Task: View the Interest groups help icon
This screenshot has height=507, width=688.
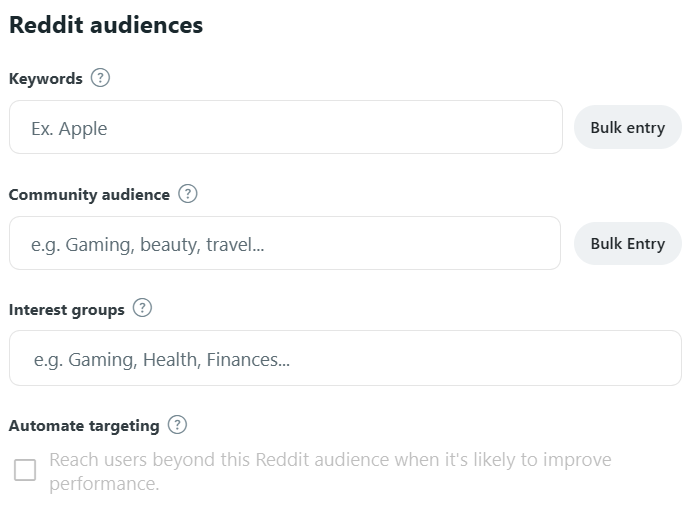Action: [142, 308]
